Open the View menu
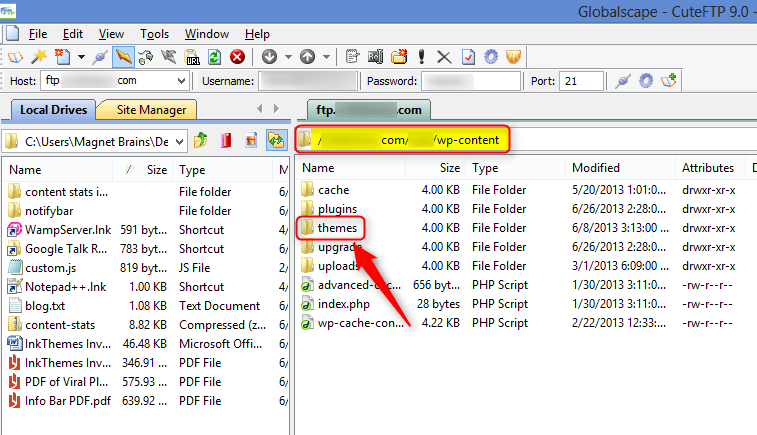Image resolution: width=757 pixels, height=435 pixels. tap(111, 34)
